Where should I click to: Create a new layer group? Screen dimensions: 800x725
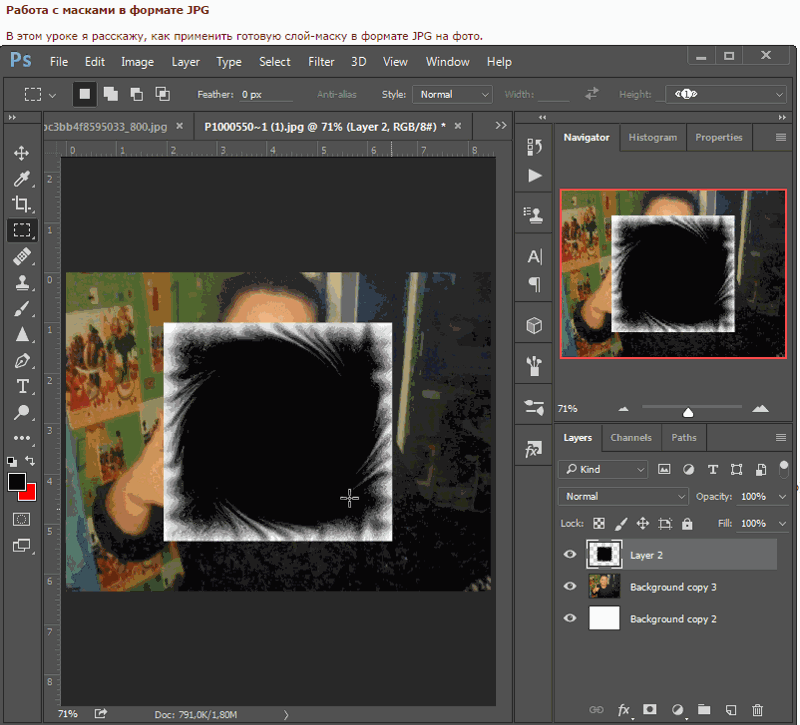pos(704,709)
